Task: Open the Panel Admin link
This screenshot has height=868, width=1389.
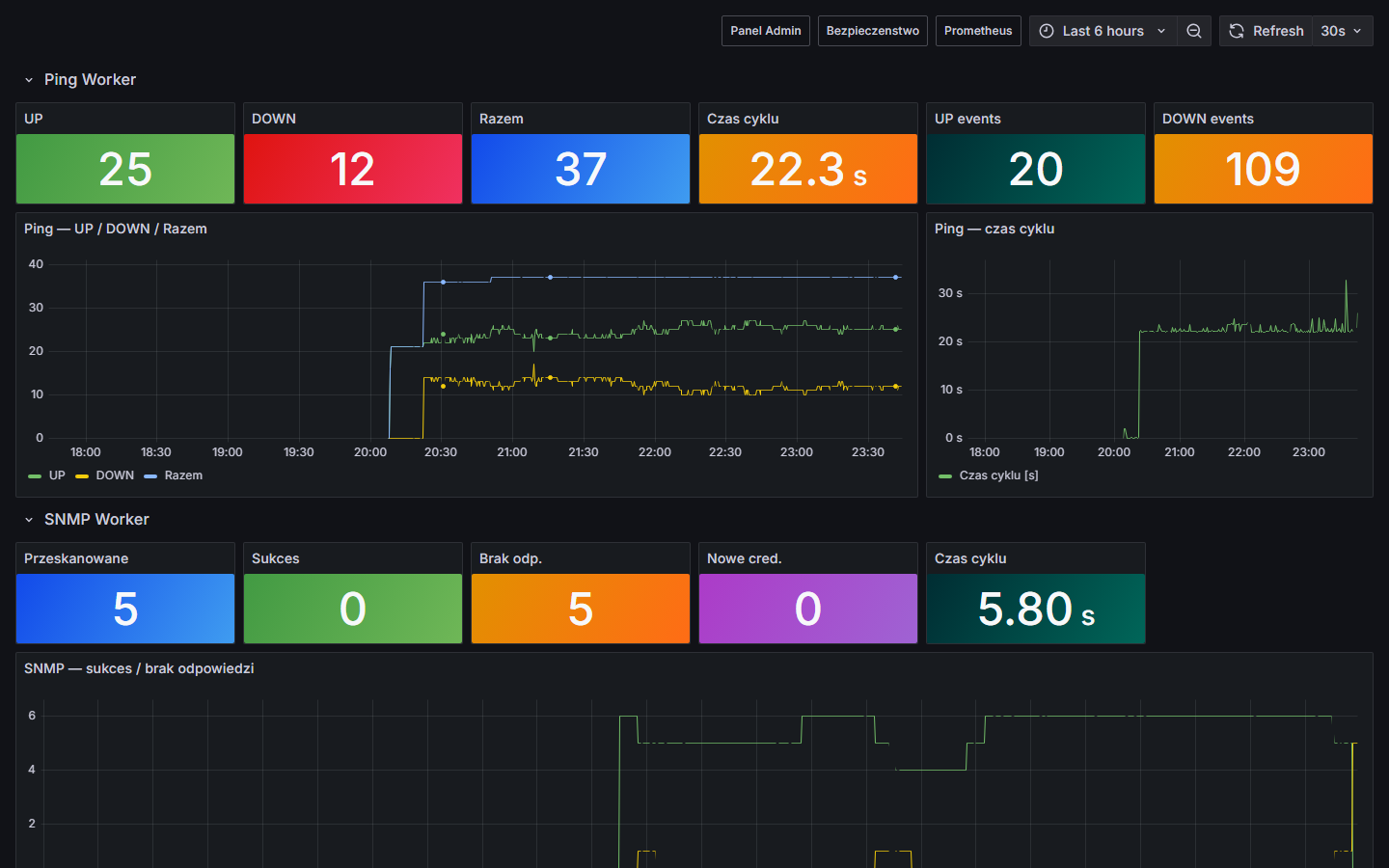Action: coord(765,31)
